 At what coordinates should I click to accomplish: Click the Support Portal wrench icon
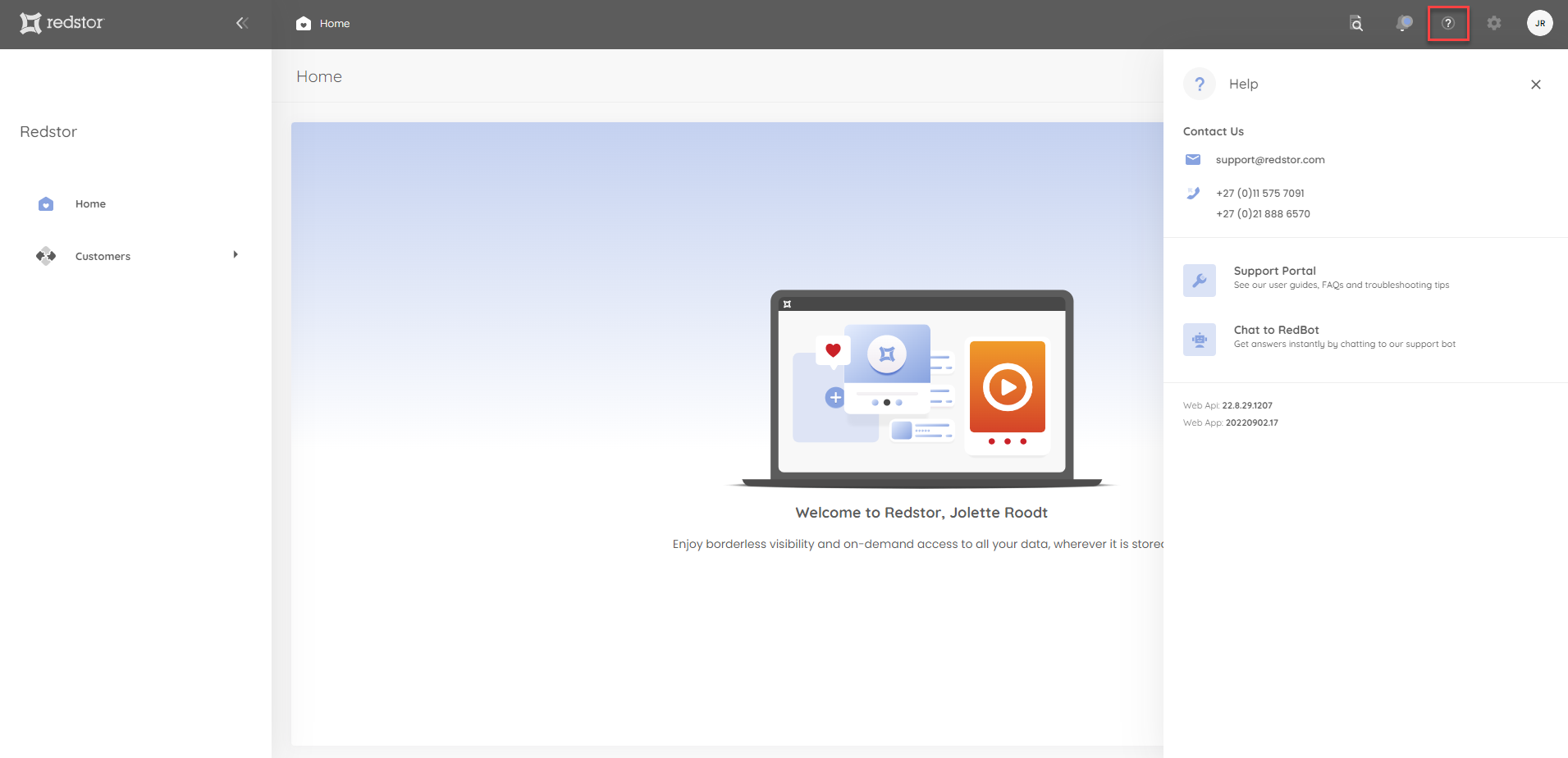(1200, 281)
